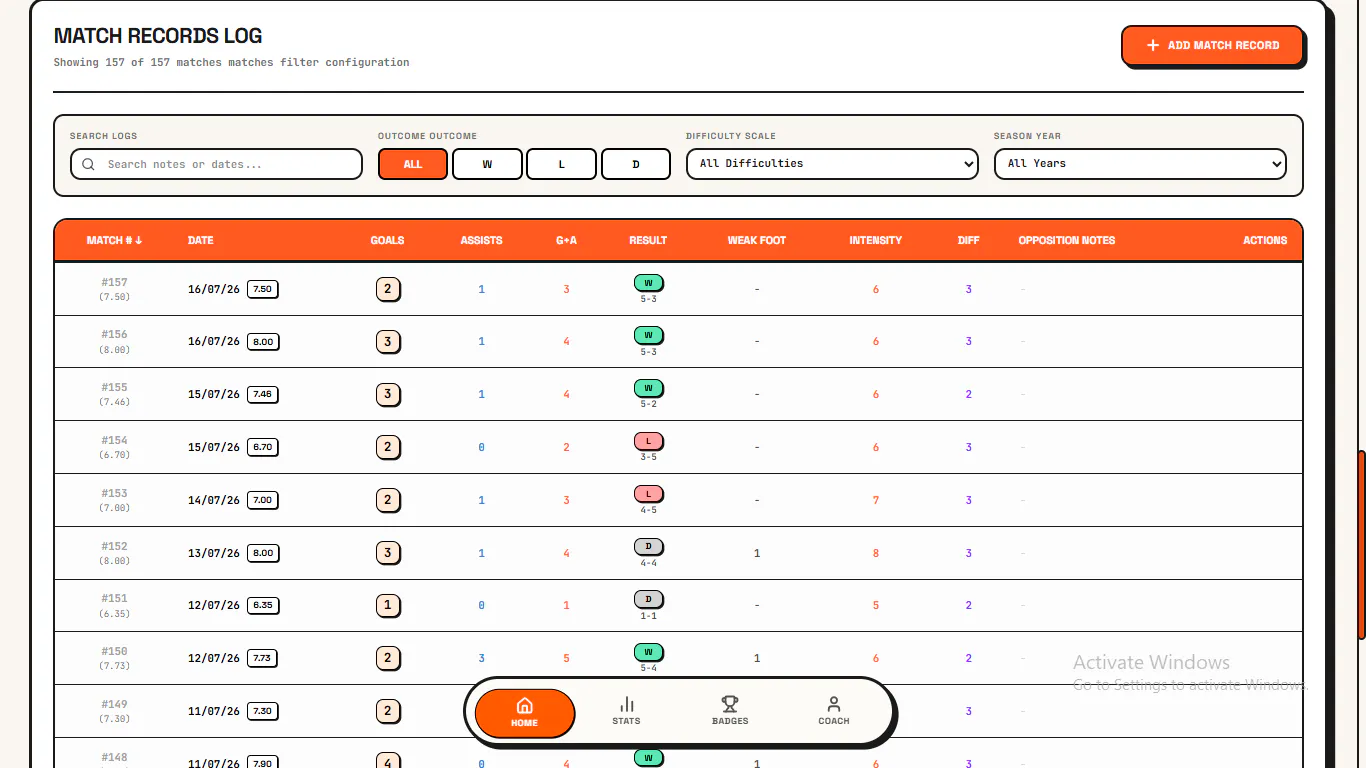This screenshot has height=768, width=1366.
Task: Click the L result badge in match #154
Action: pyautogui.click(x=648, y=441)
